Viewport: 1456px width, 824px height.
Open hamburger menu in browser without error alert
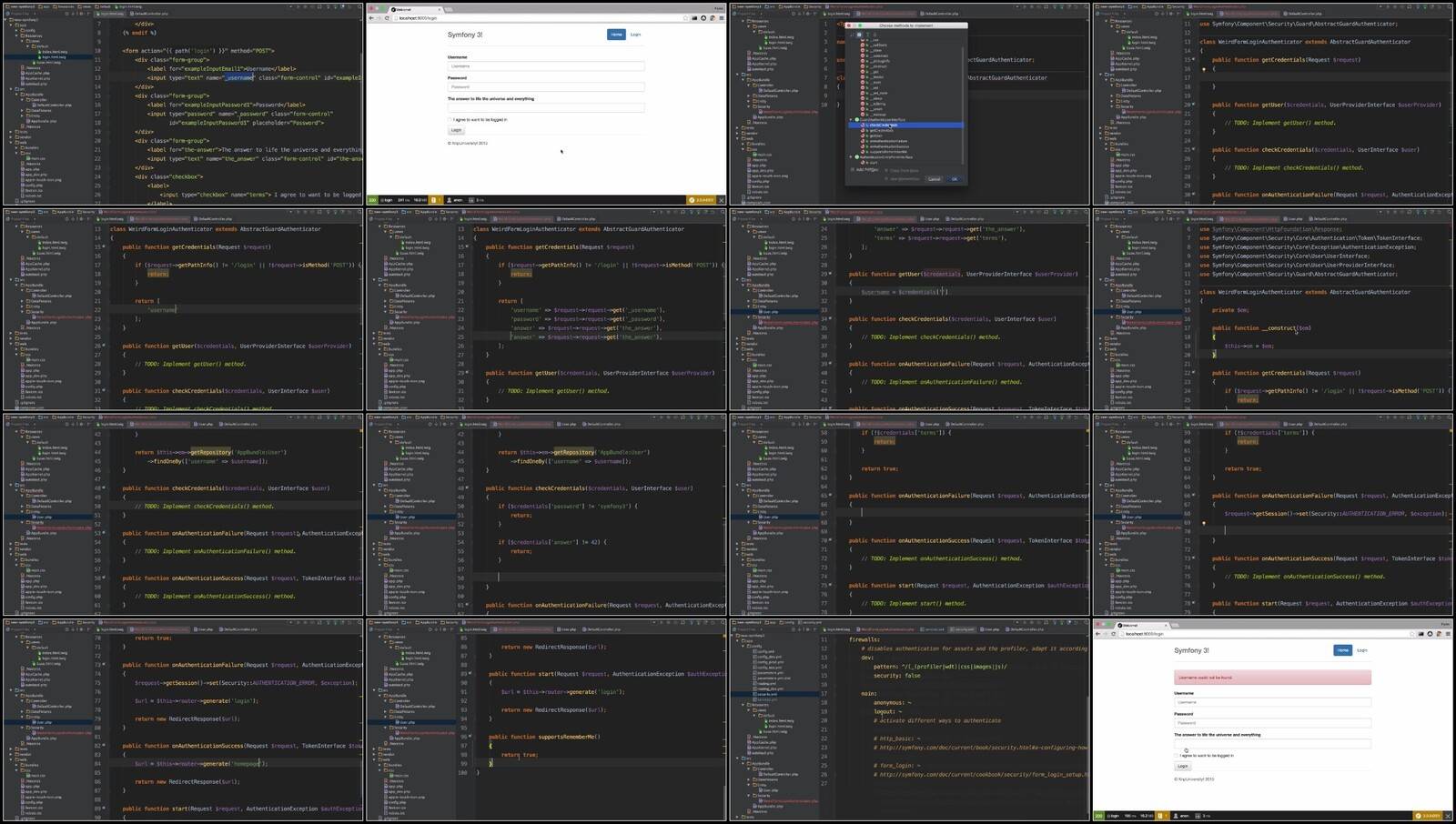720,18
